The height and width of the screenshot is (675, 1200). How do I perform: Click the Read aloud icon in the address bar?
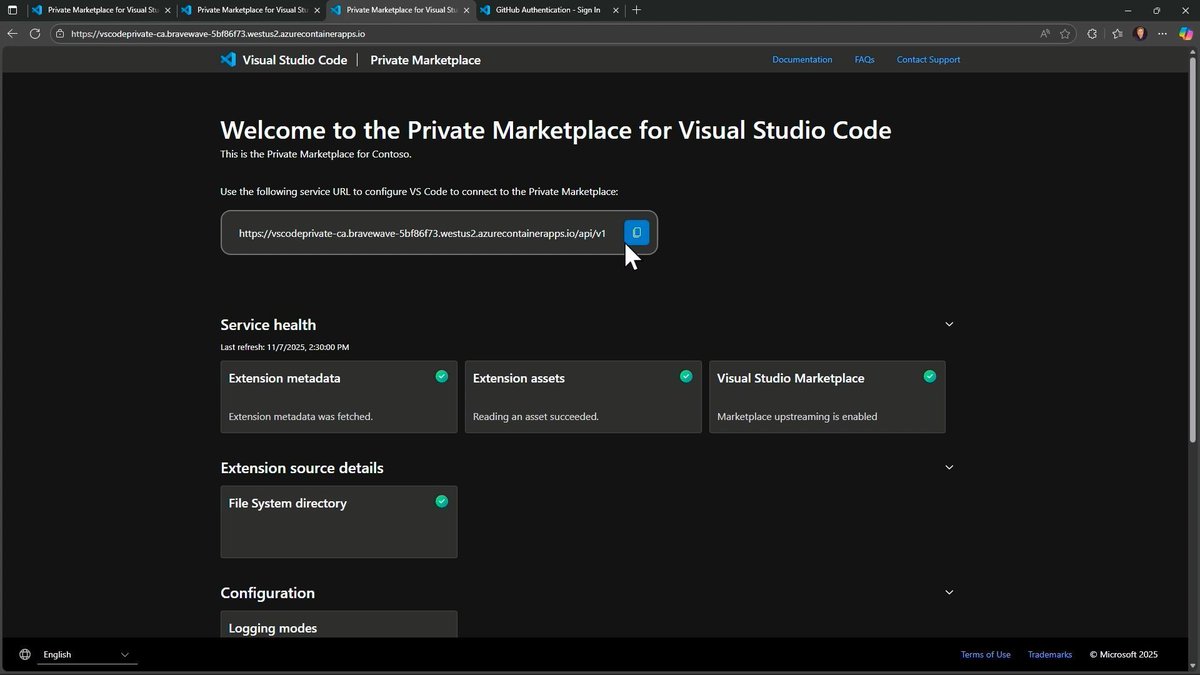(1044, 33)
